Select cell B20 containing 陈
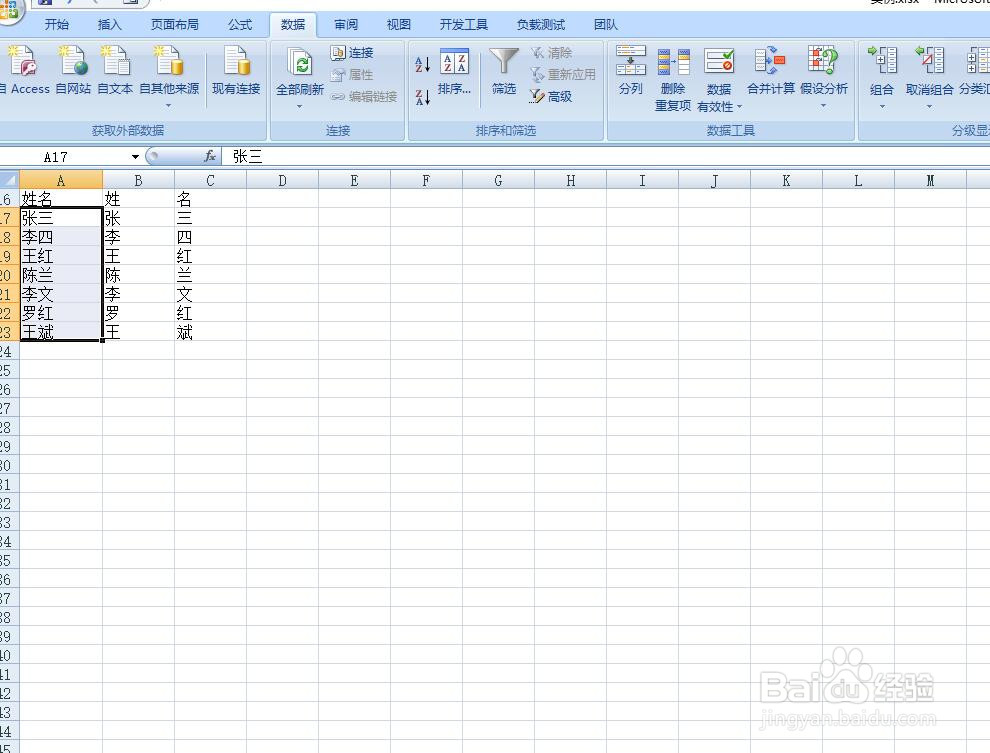Screen dimensions: 990x753 click(138, 275)
